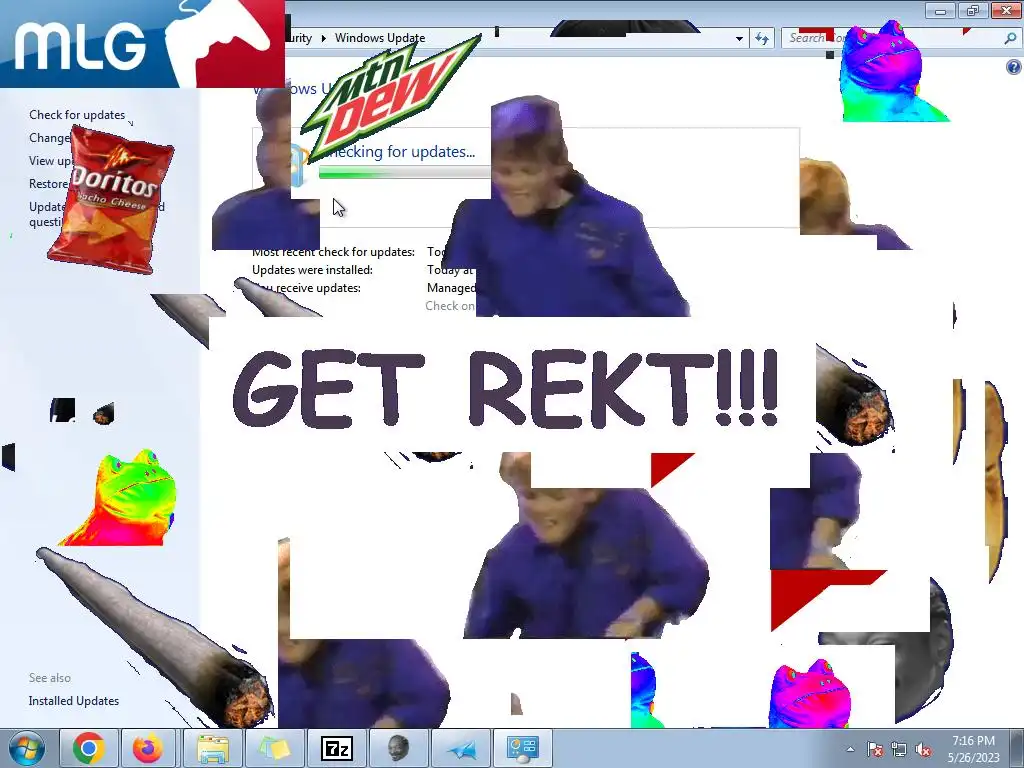The width and height of the screenshot is (1024, 768).
Task: Open 7-Zip from the taskbar
Action: (x=336, y=748)
